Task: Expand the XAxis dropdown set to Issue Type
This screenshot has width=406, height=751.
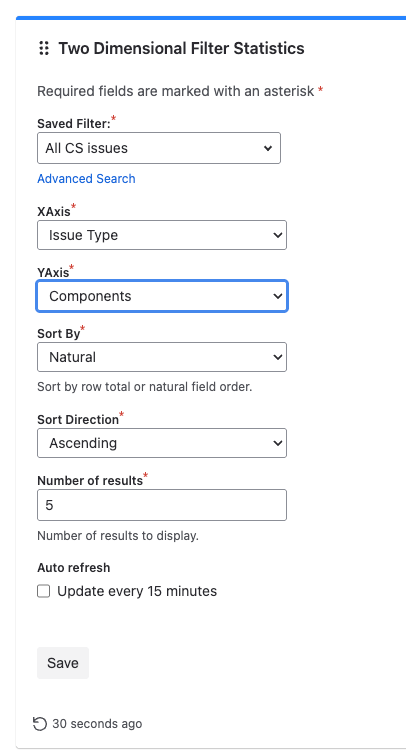Action: click(162, 235)
